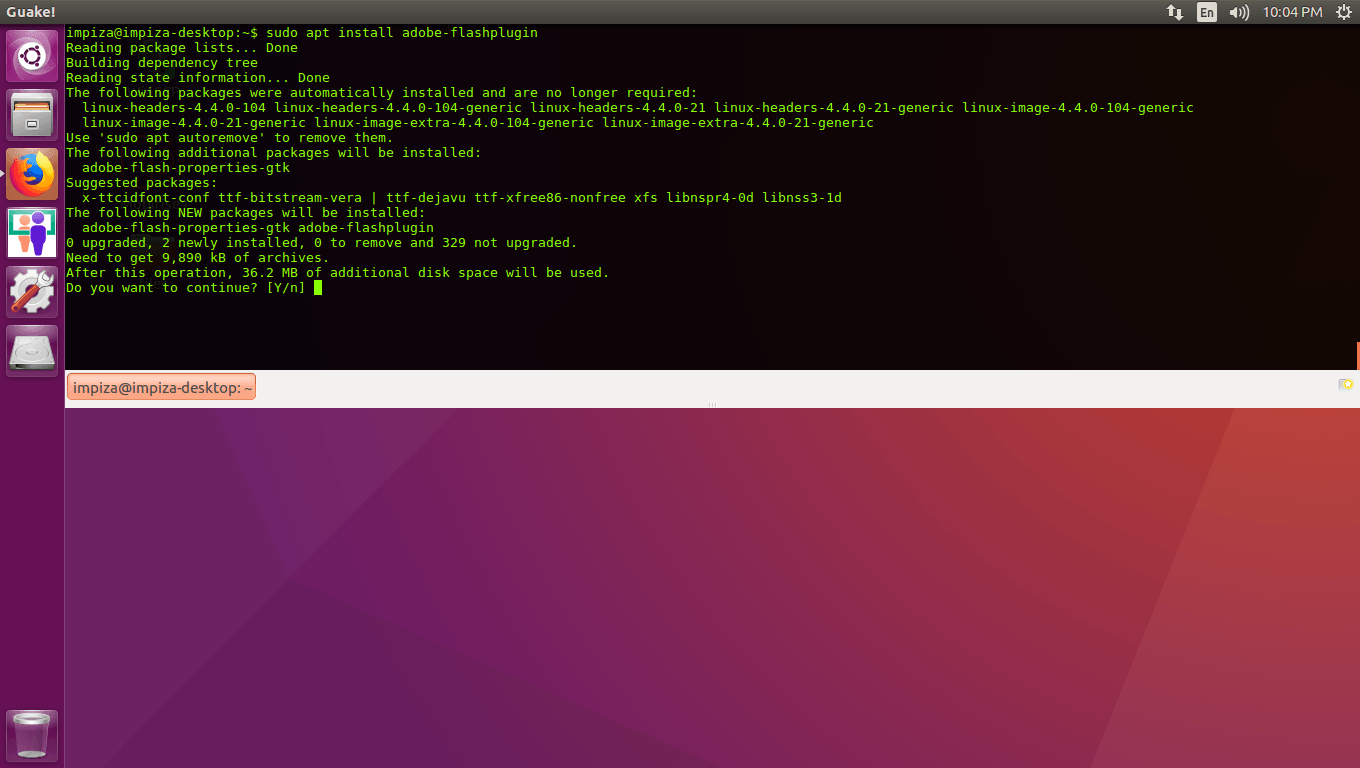Screen dimensions: 1360x768
Task: Click the Guake new tab icon
Action: coord(1345,385)
